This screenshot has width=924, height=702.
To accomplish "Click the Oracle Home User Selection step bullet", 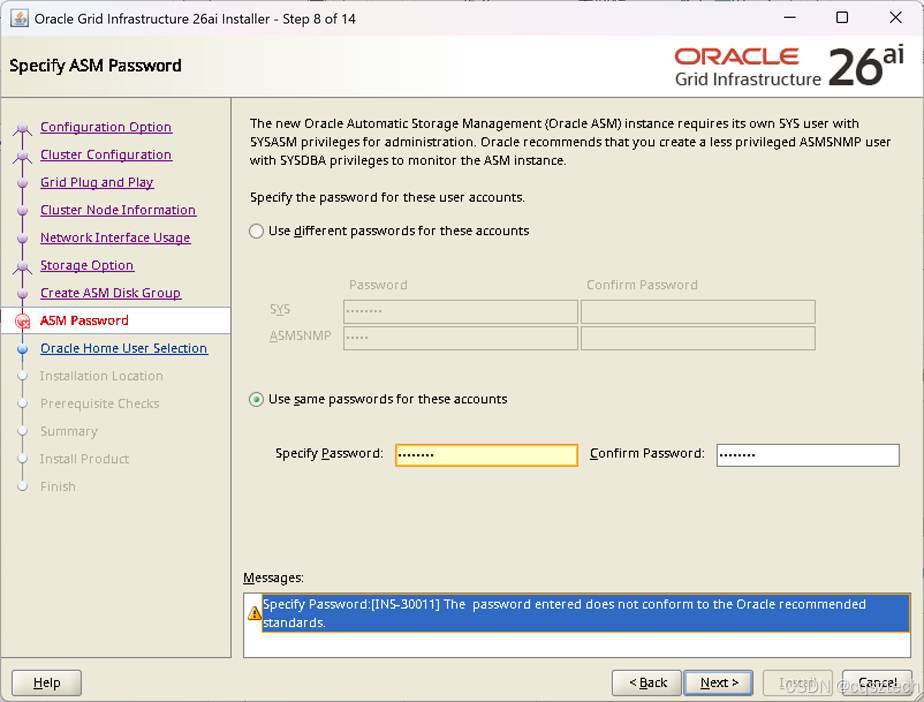I will point(22,349).
